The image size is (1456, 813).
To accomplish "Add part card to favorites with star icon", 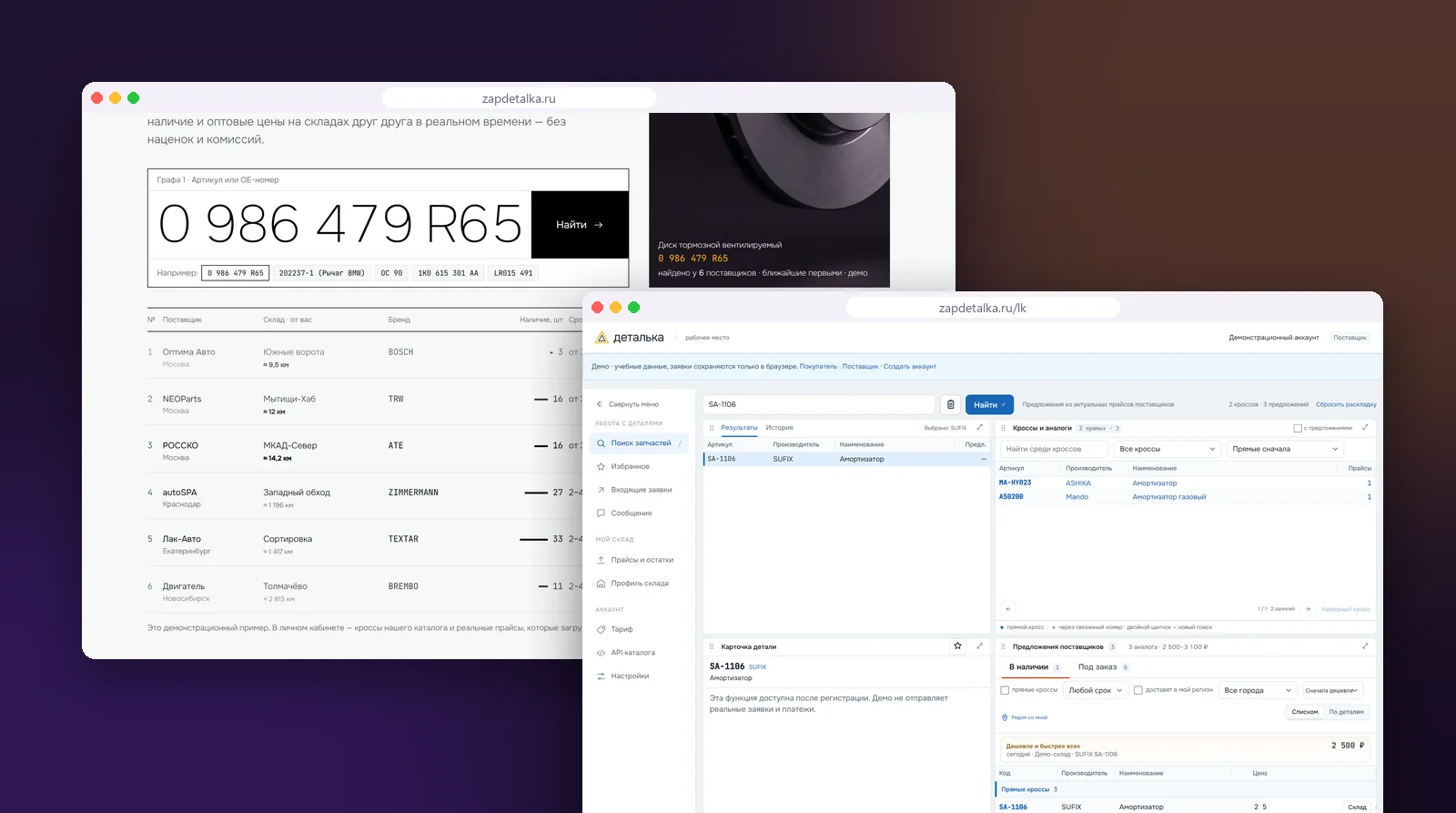I will coord(957,646).
